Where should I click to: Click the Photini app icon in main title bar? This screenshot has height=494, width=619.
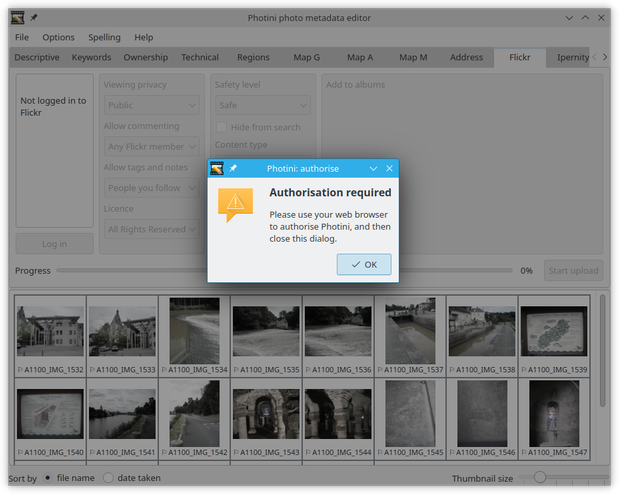tap(18, 18)
